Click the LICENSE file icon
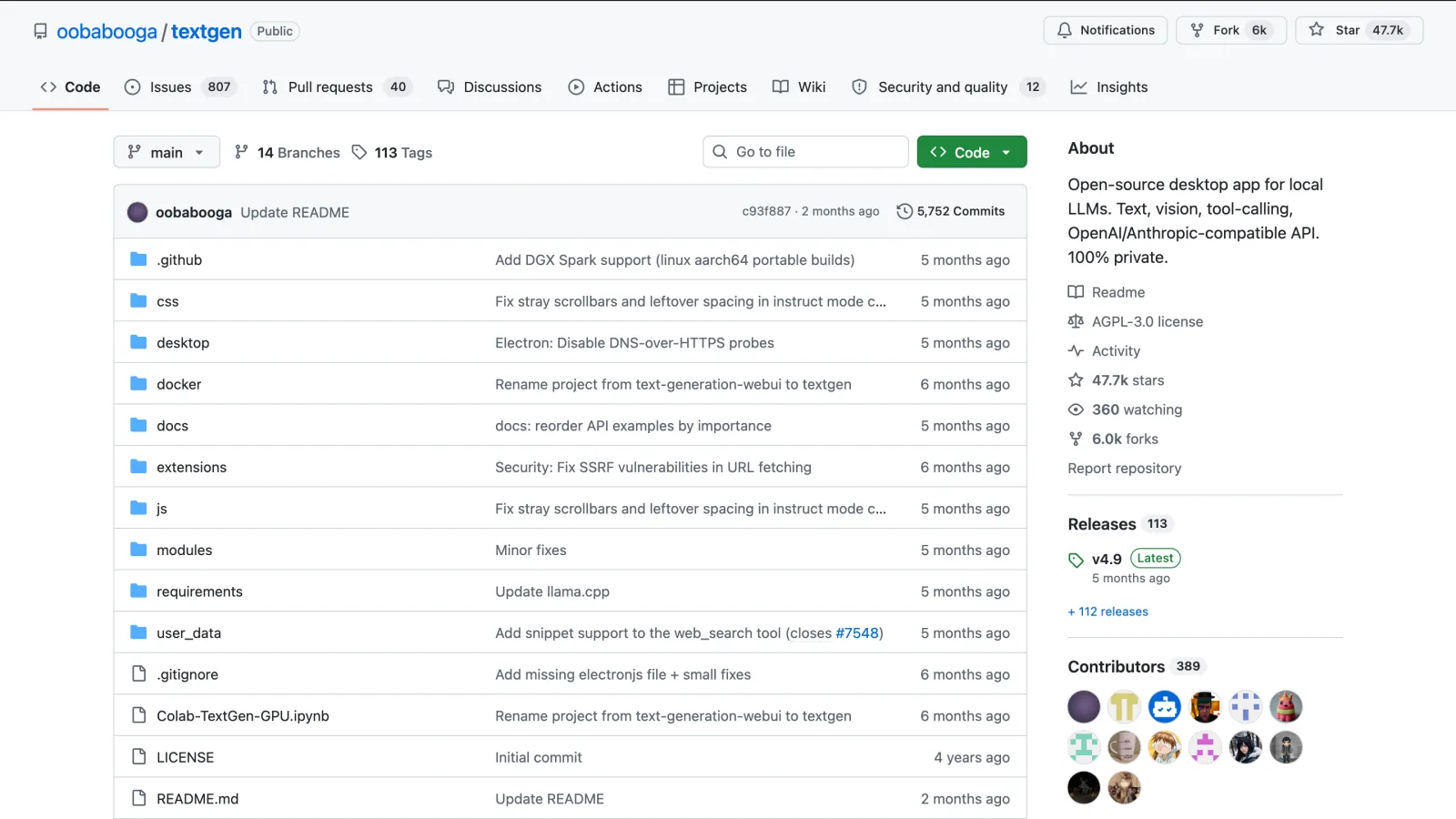Viewport: 1456px width, 819px height. pos(138,757)
